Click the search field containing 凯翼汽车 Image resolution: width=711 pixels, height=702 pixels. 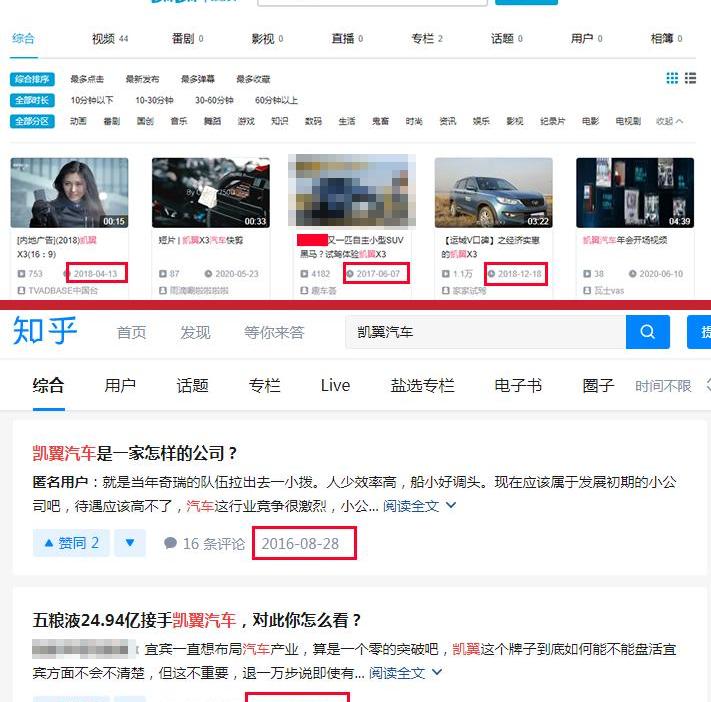click(484, 332)
